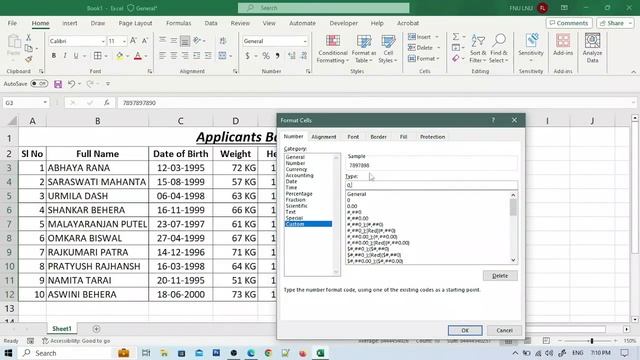Click the Help question mark in dialog

point(493,120)
